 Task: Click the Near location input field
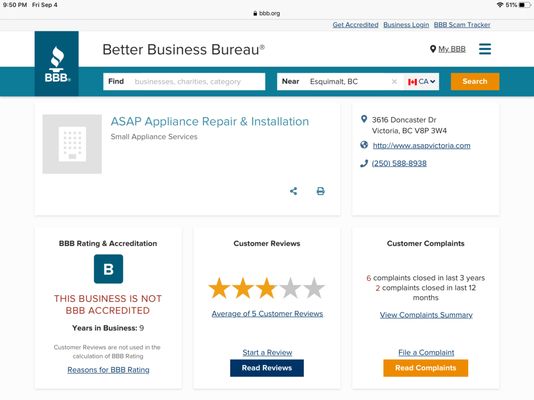(x=341, y=82)
